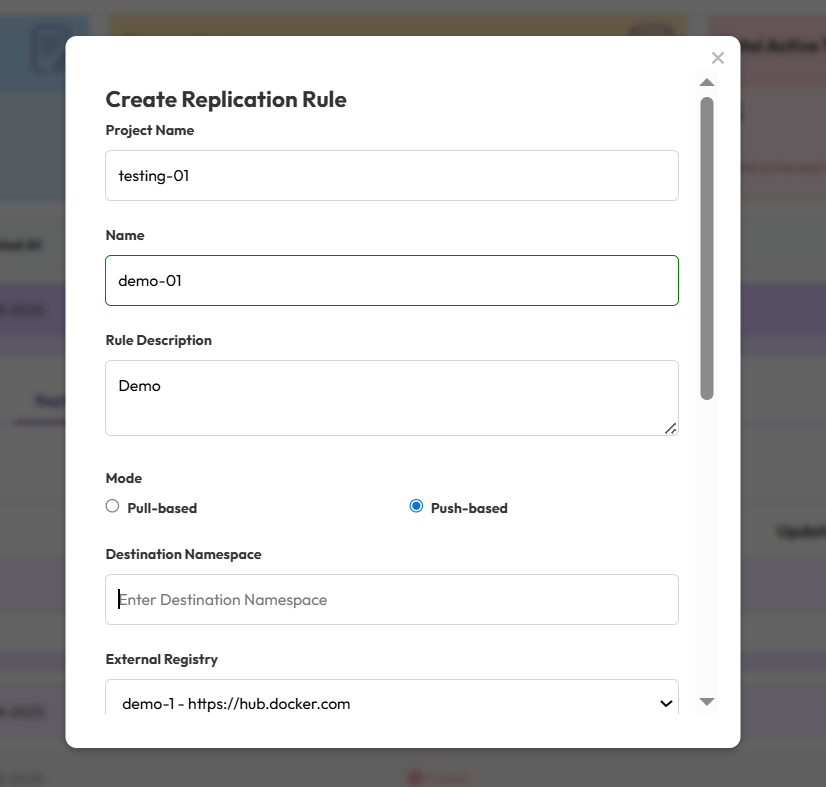Click the dialog's vertical scrollbar thumb
The width and height of the screenshot is (826, 787).
[707, 248]
